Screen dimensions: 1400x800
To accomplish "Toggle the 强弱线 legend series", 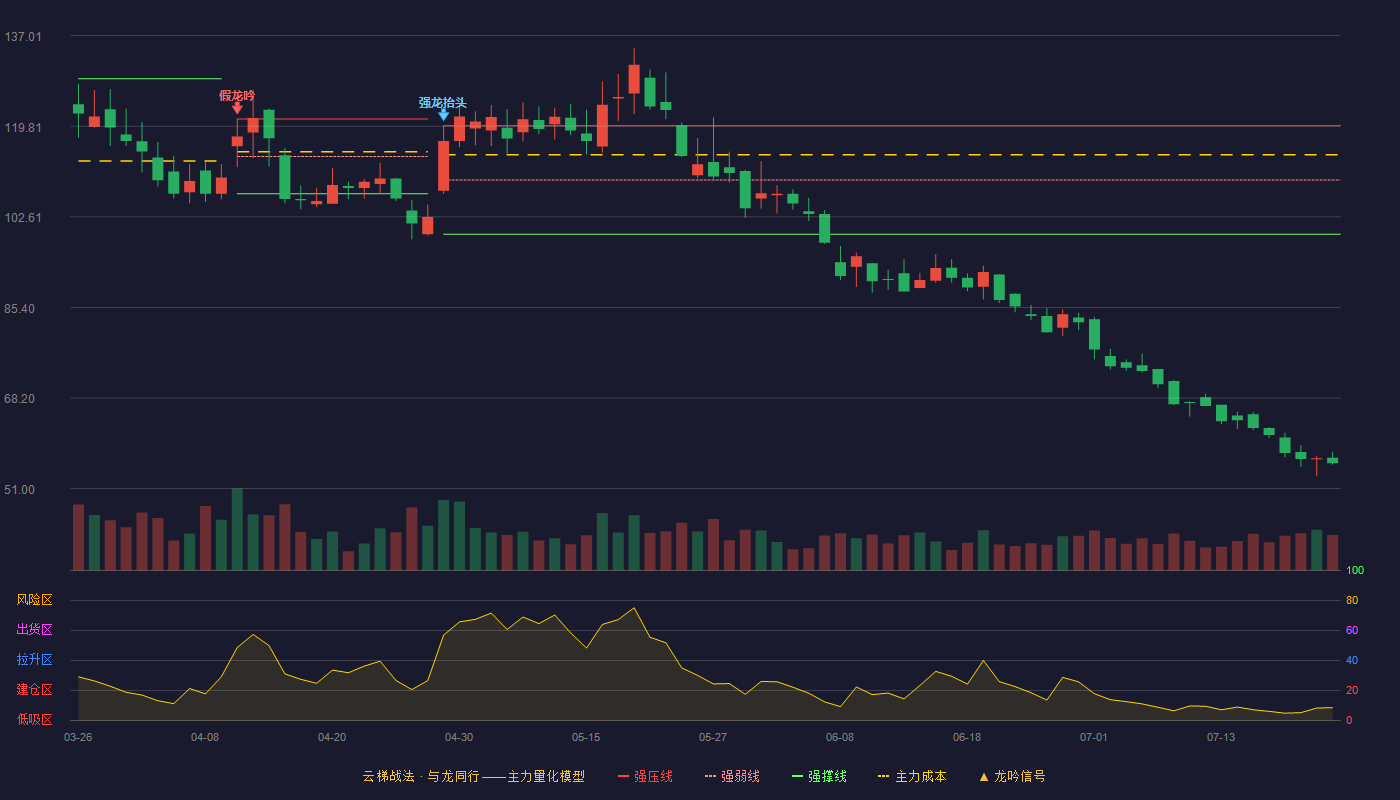I will pyautogui.click(x=732, y=776).
